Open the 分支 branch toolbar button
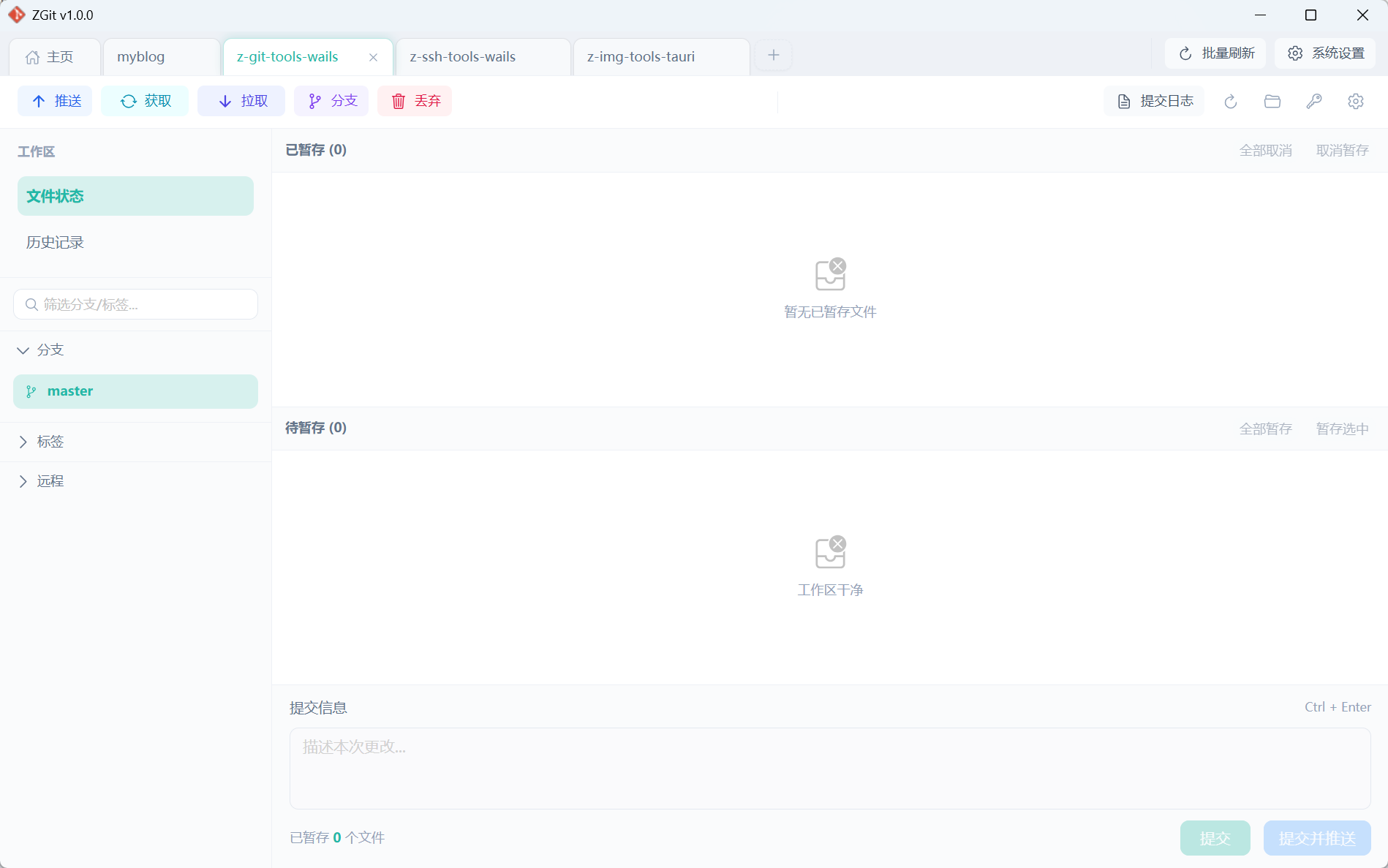The width and height of the screenshot is (1388, 868). click(331, 101)
